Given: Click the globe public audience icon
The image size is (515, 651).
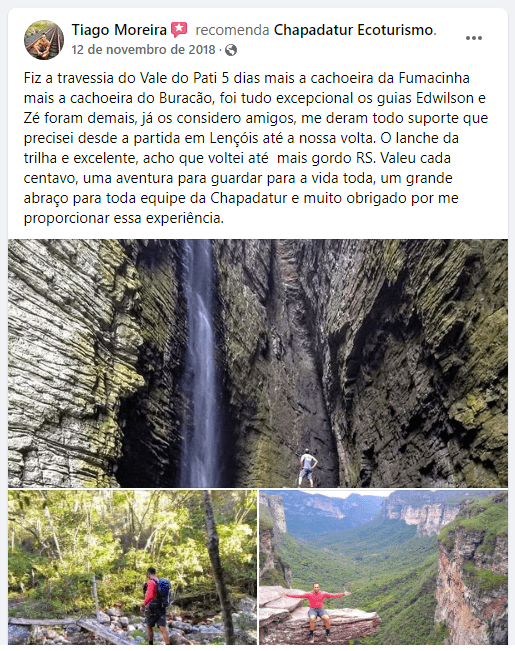Looking at the screenshot, I should tap(231, 50).
